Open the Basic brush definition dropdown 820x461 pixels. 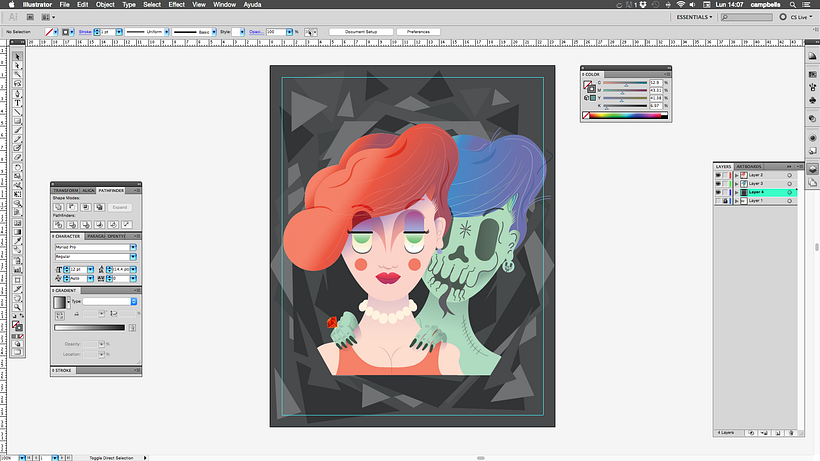tap(214, 32)
